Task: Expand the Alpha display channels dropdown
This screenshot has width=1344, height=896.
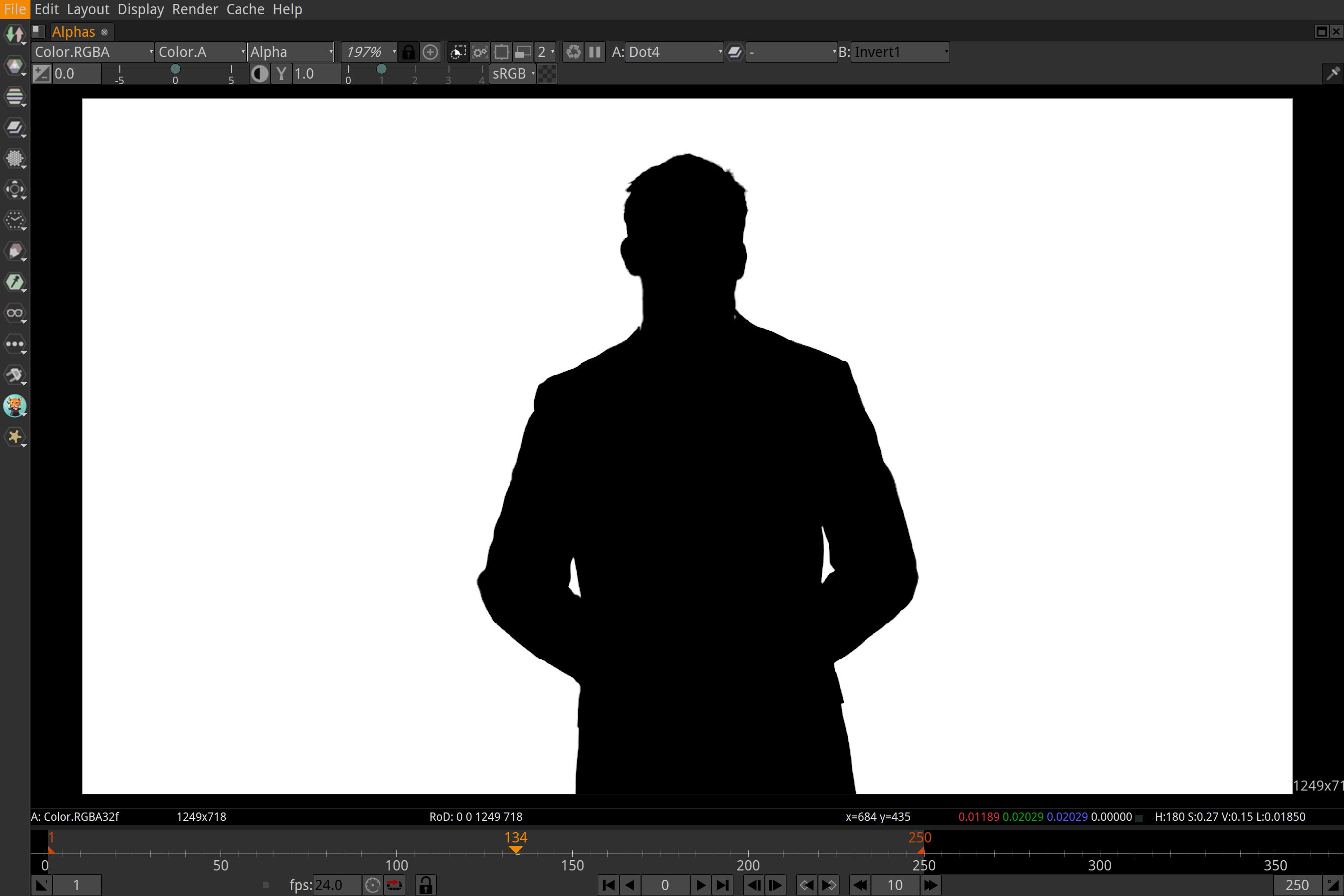Action: click(x=290, y=52)
